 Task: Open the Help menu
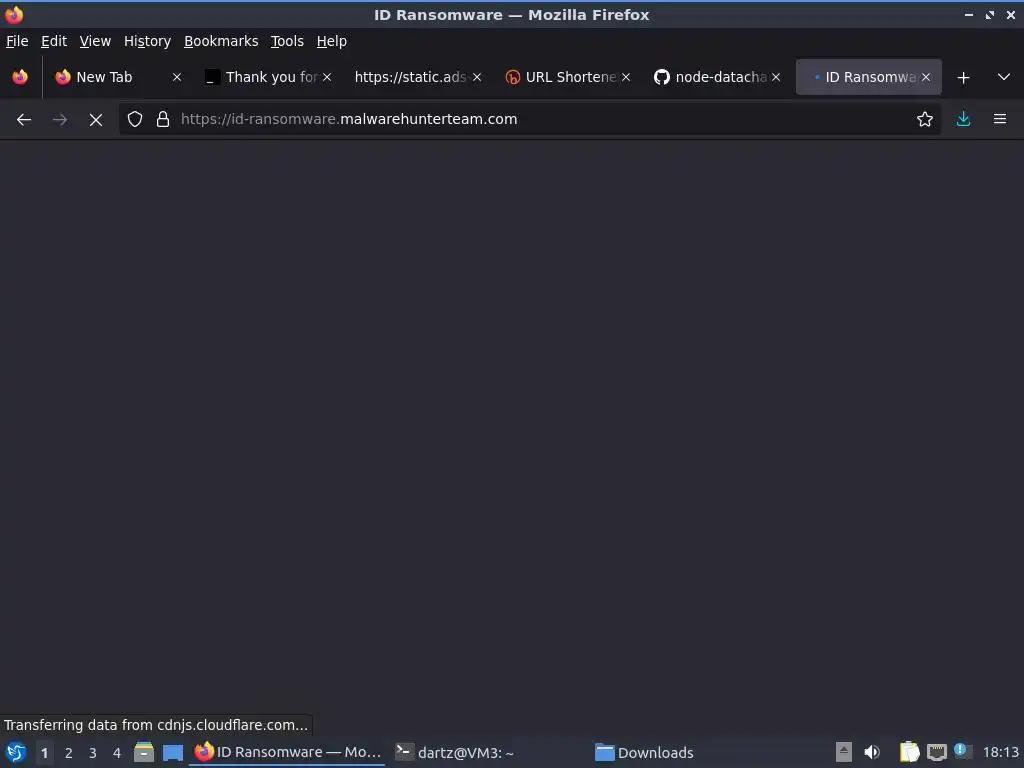click(x=332, y=41)
